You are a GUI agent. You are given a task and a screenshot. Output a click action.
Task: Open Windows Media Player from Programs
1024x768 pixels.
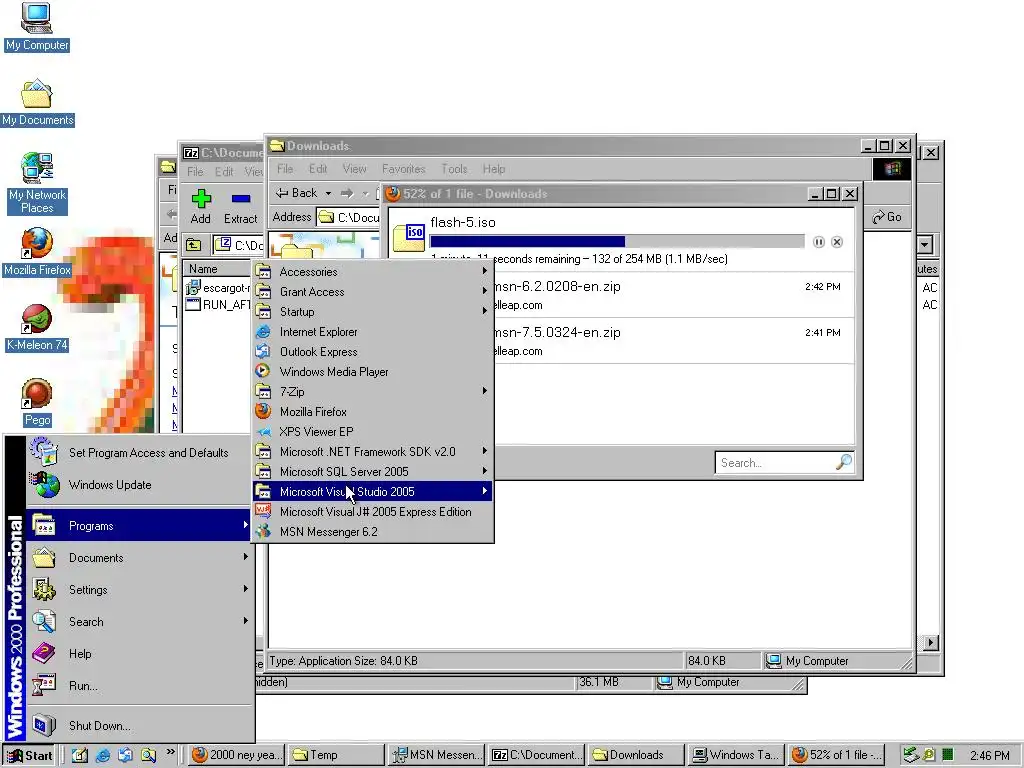(x=372, y=372)
